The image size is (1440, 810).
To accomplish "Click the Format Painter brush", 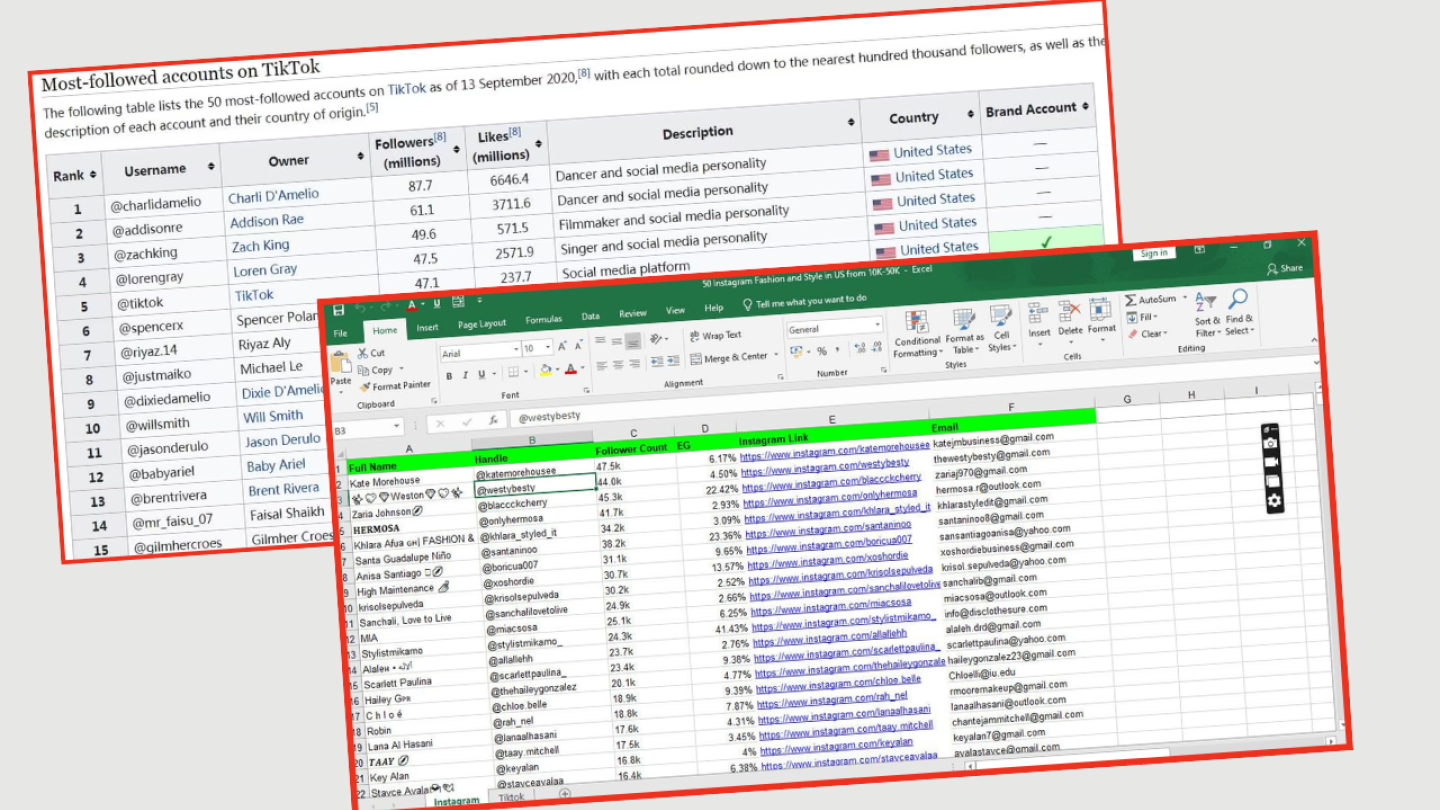I will [394, 385].
